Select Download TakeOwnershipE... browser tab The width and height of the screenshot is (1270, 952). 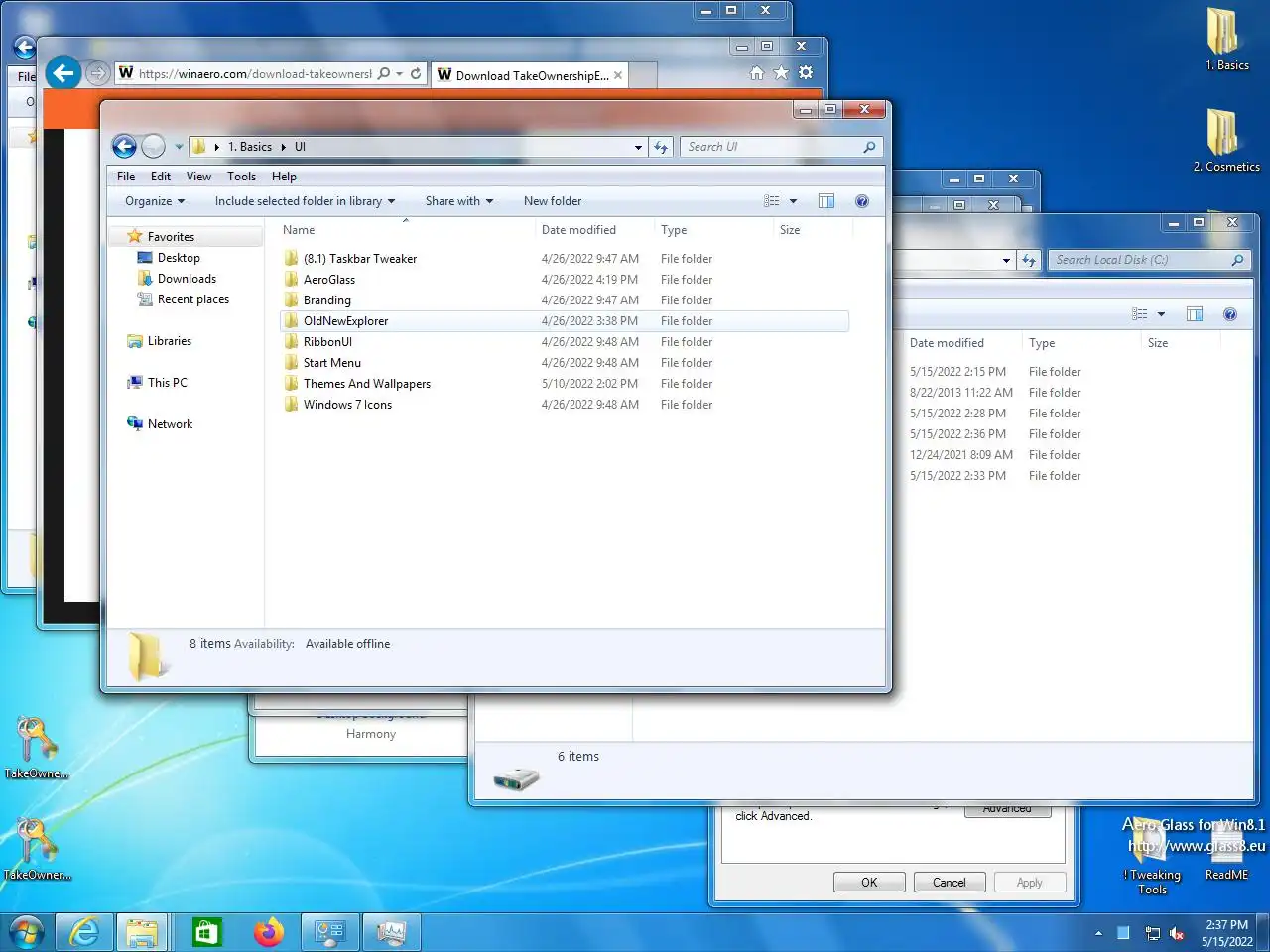[x=530, y=75]
